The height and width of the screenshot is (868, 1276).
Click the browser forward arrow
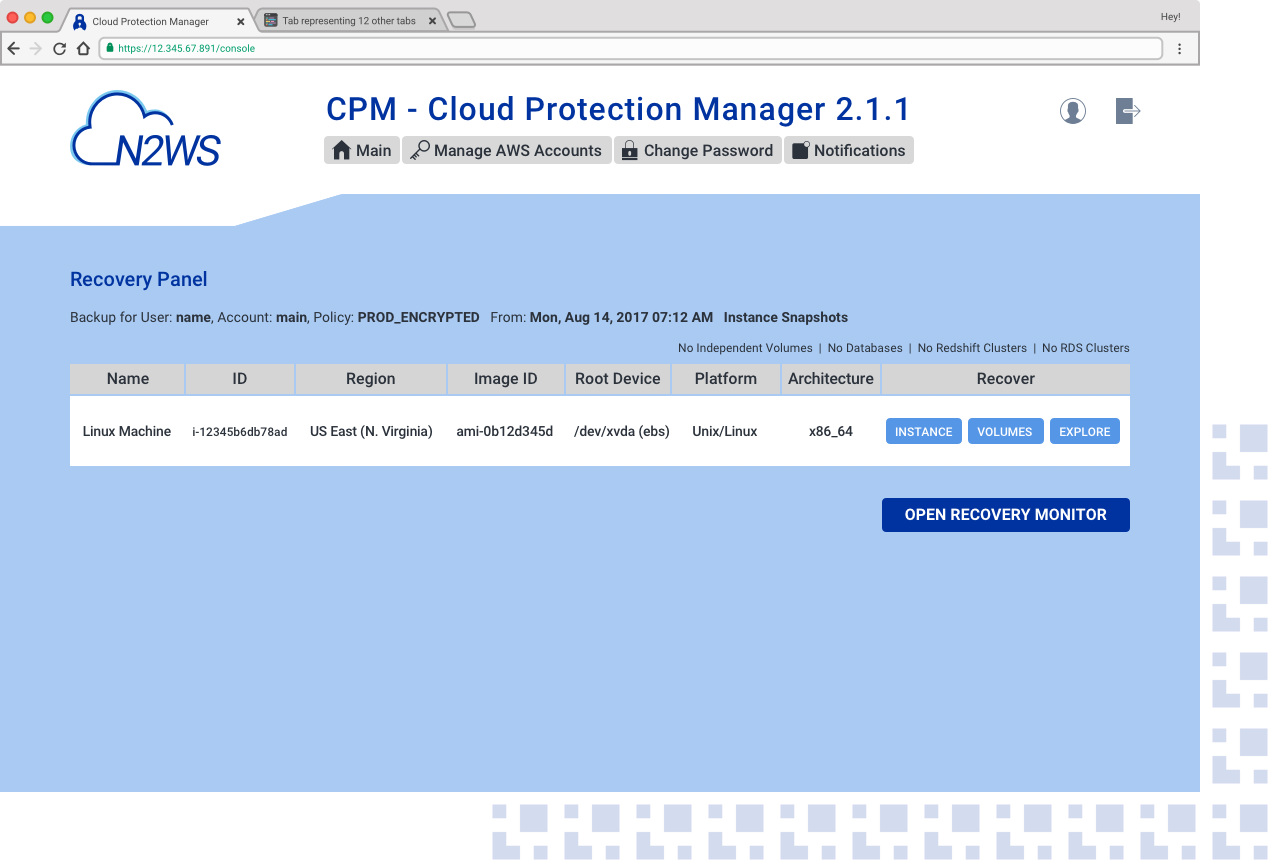point(36,48)
